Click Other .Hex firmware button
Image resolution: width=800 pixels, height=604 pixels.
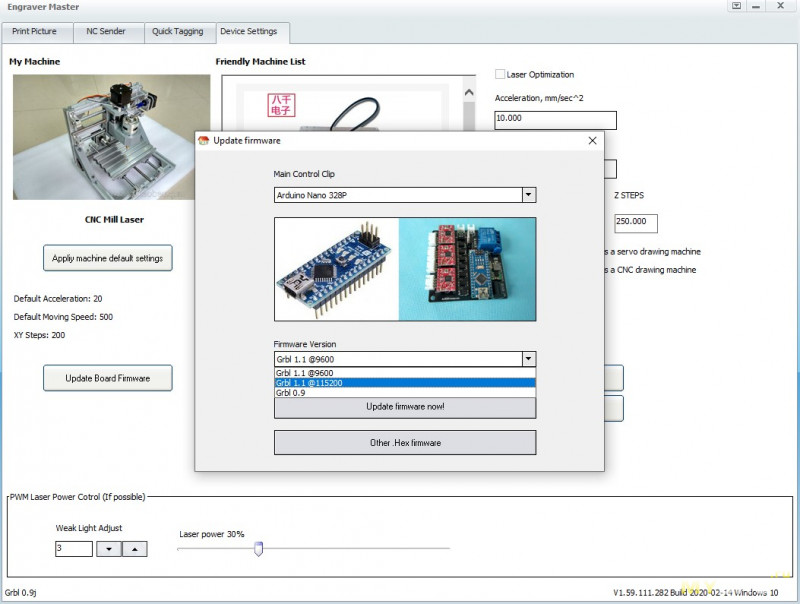405,443
